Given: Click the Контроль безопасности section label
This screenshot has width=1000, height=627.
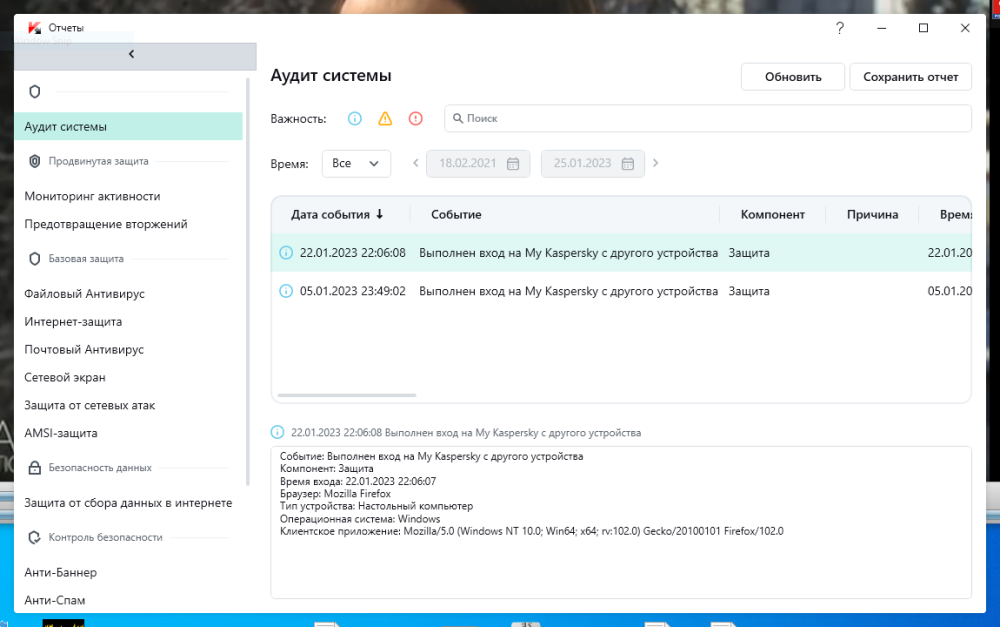Looking at the screenshot, I should point(105,538).
